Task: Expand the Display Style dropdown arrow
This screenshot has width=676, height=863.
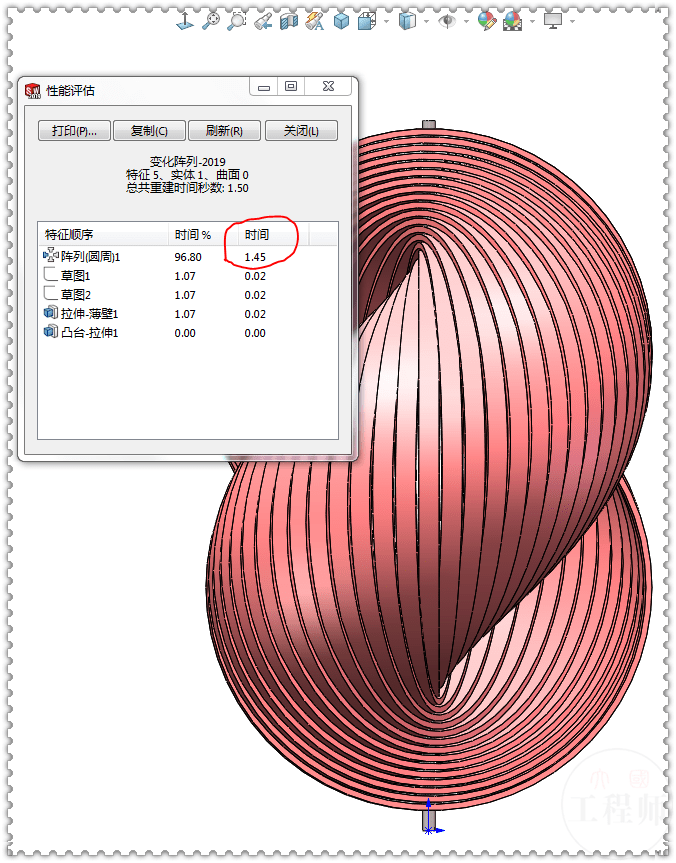Action: [x=427, y=22]
